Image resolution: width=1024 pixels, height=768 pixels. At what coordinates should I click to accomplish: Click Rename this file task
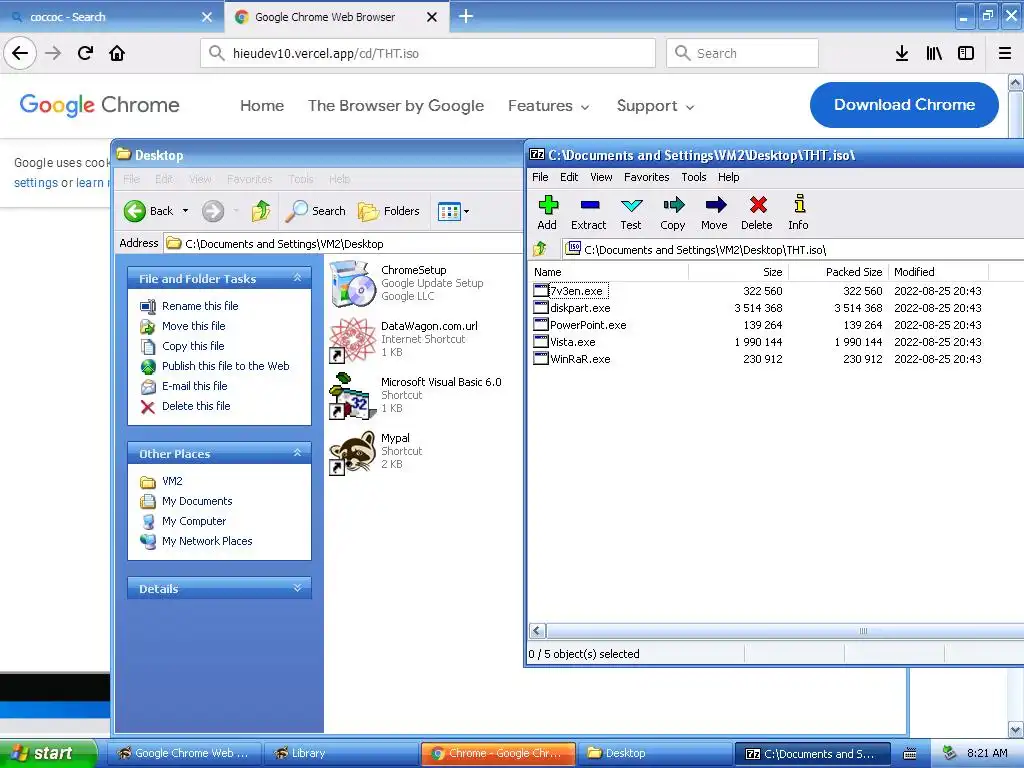click(x=200, y=306)
